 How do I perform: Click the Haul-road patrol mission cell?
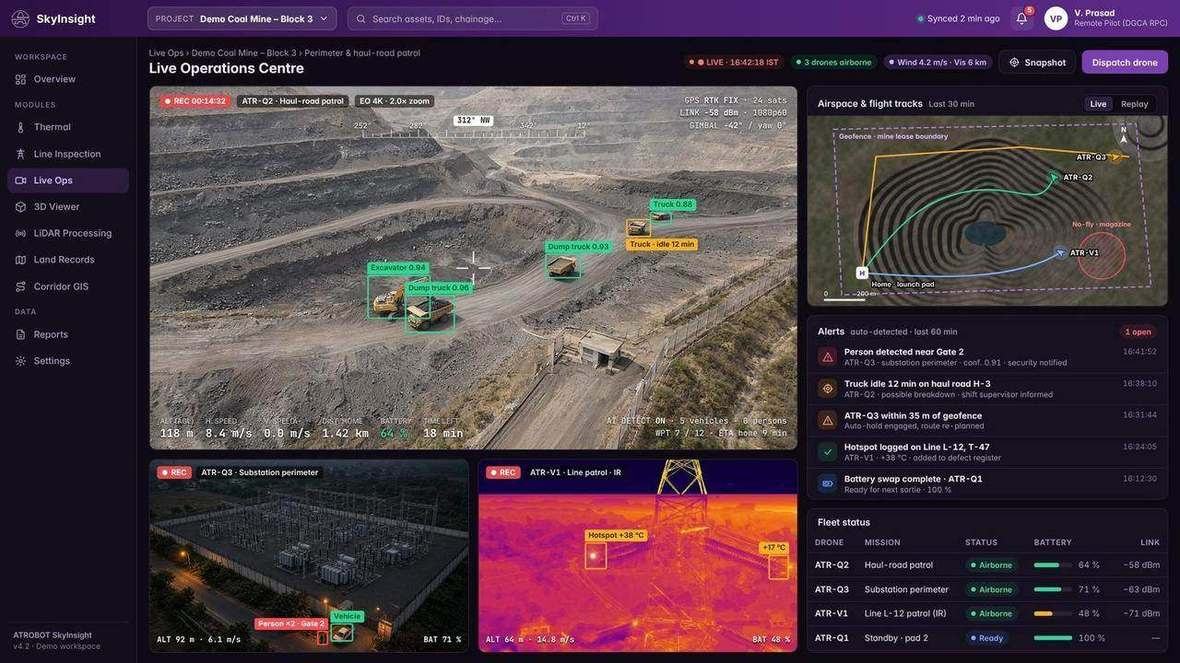pos(899,565)
